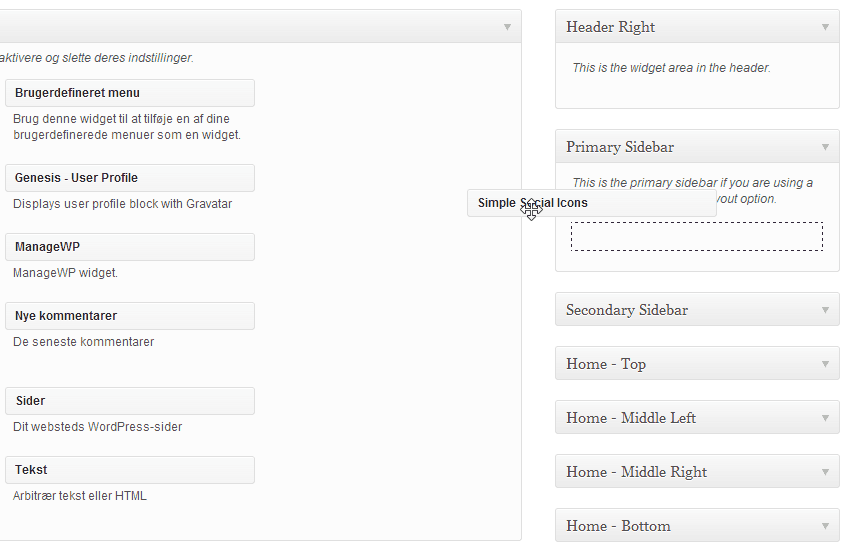
Task: Open the Home - Bottom header
Action: coord(697,526)
